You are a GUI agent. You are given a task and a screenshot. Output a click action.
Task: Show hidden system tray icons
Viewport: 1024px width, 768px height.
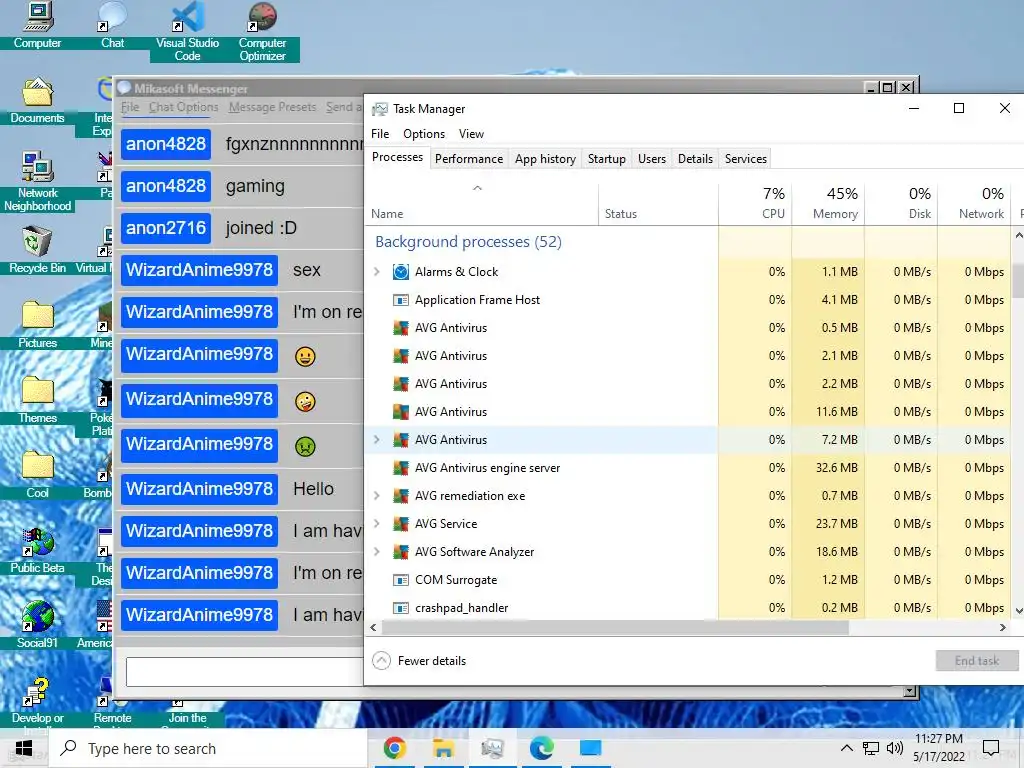(x=846, y=748)
